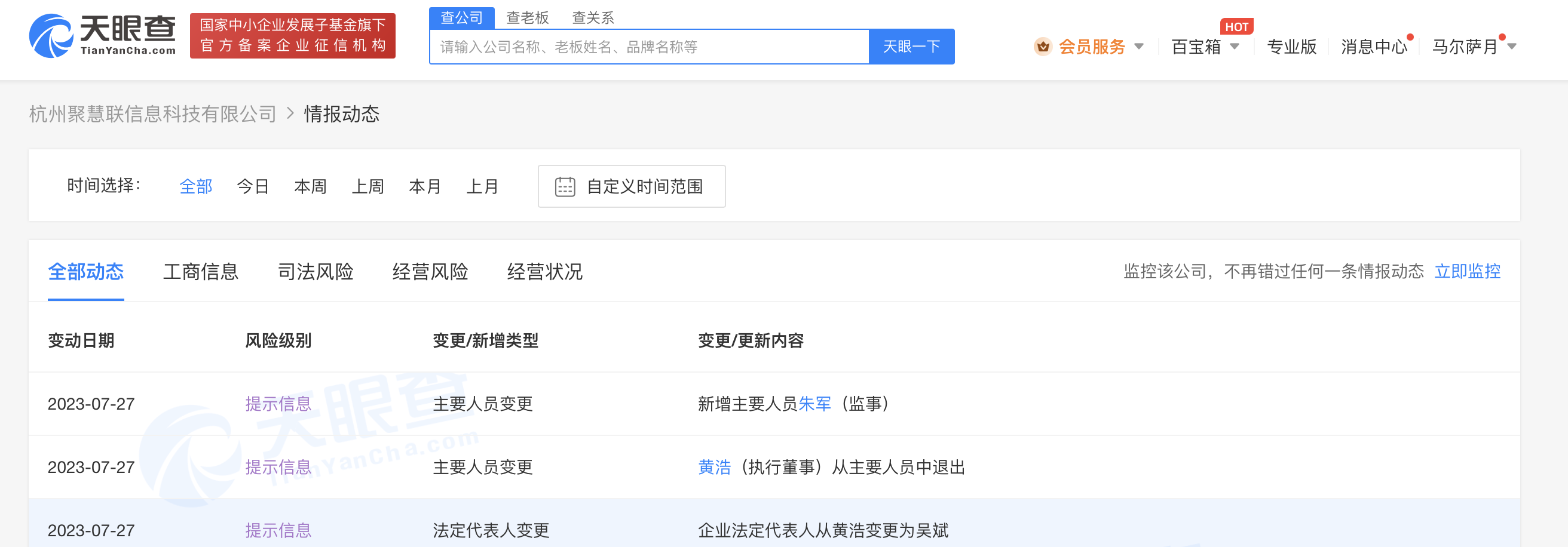Click the 立即监控 link
1568x547 pixels.
point(1467,271)
